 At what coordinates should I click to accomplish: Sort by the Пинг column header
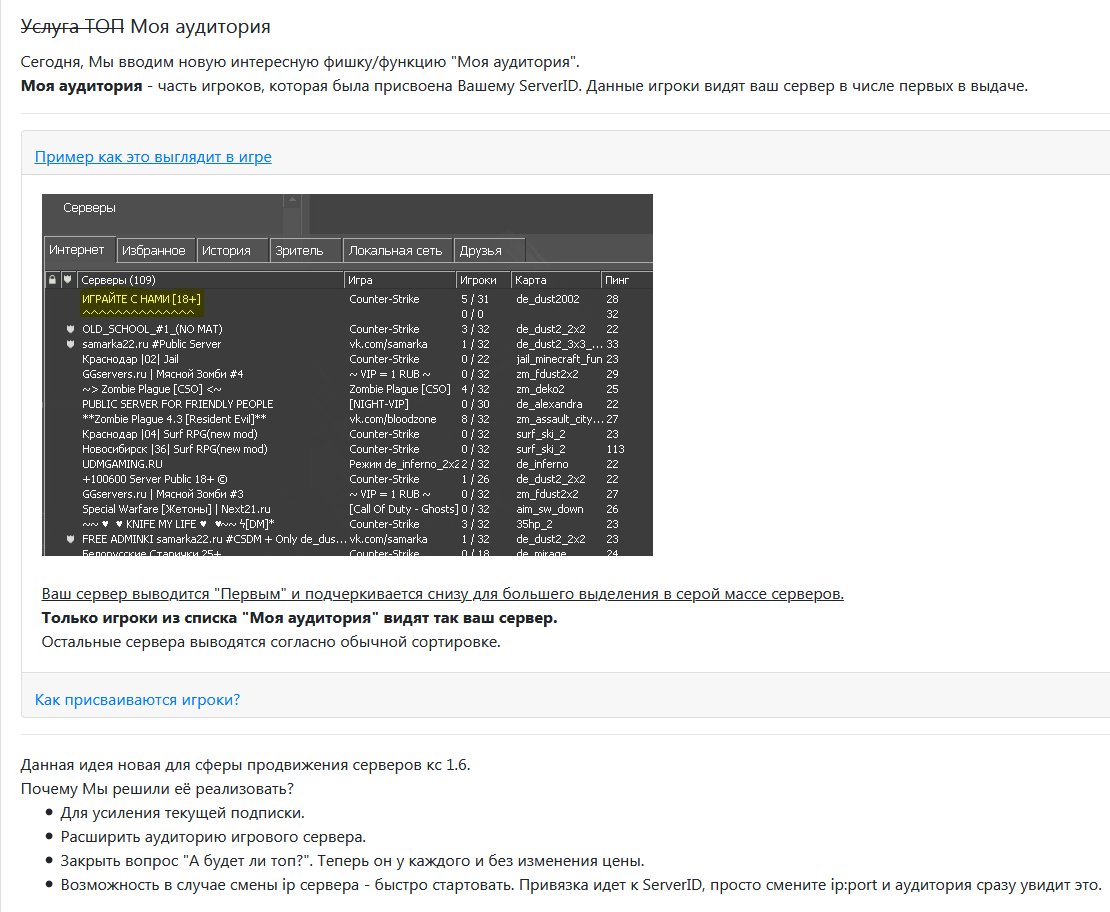tap(626, 280)
